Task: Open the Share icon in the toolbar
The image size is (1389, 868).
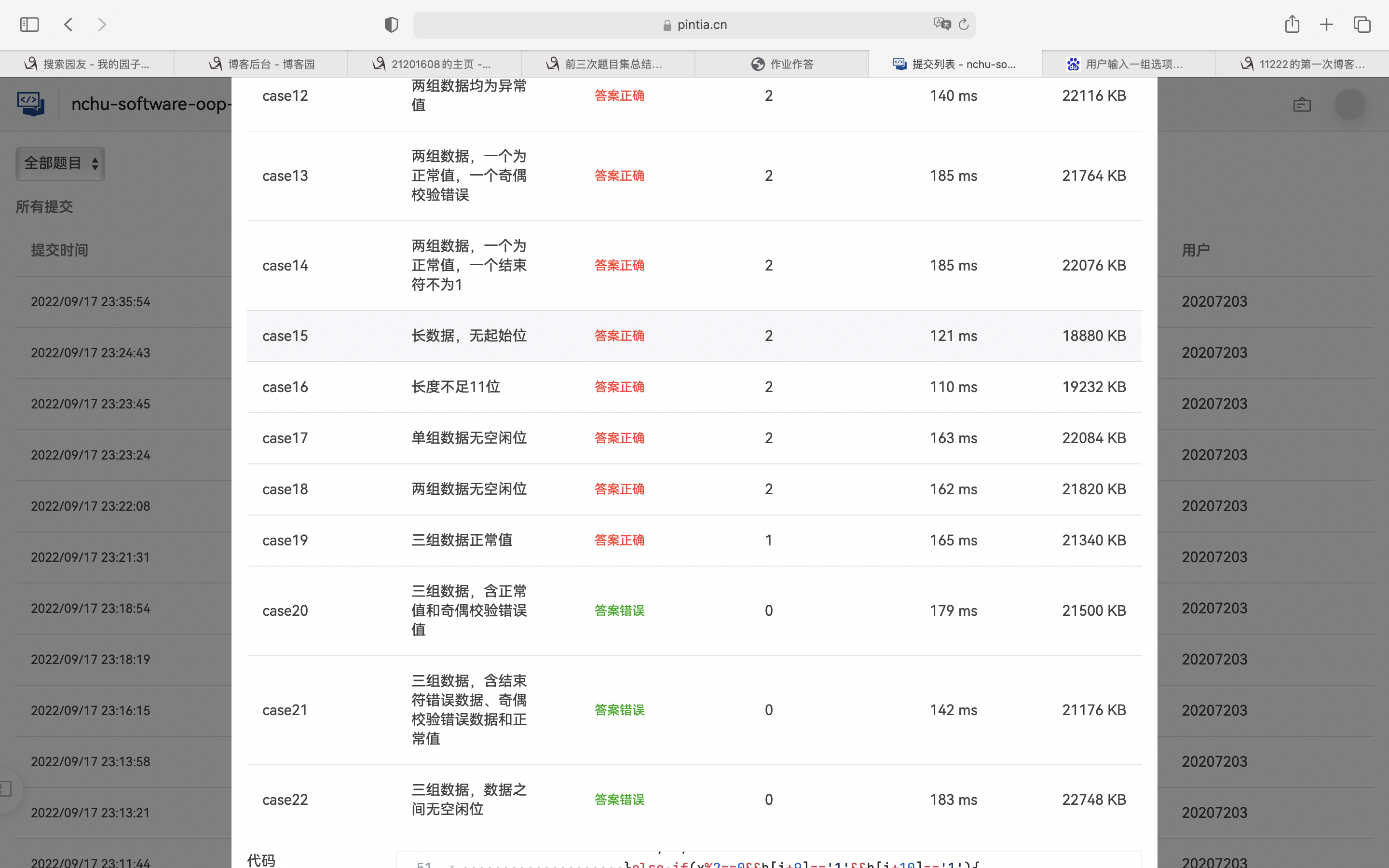Action: pos(1292,24)
